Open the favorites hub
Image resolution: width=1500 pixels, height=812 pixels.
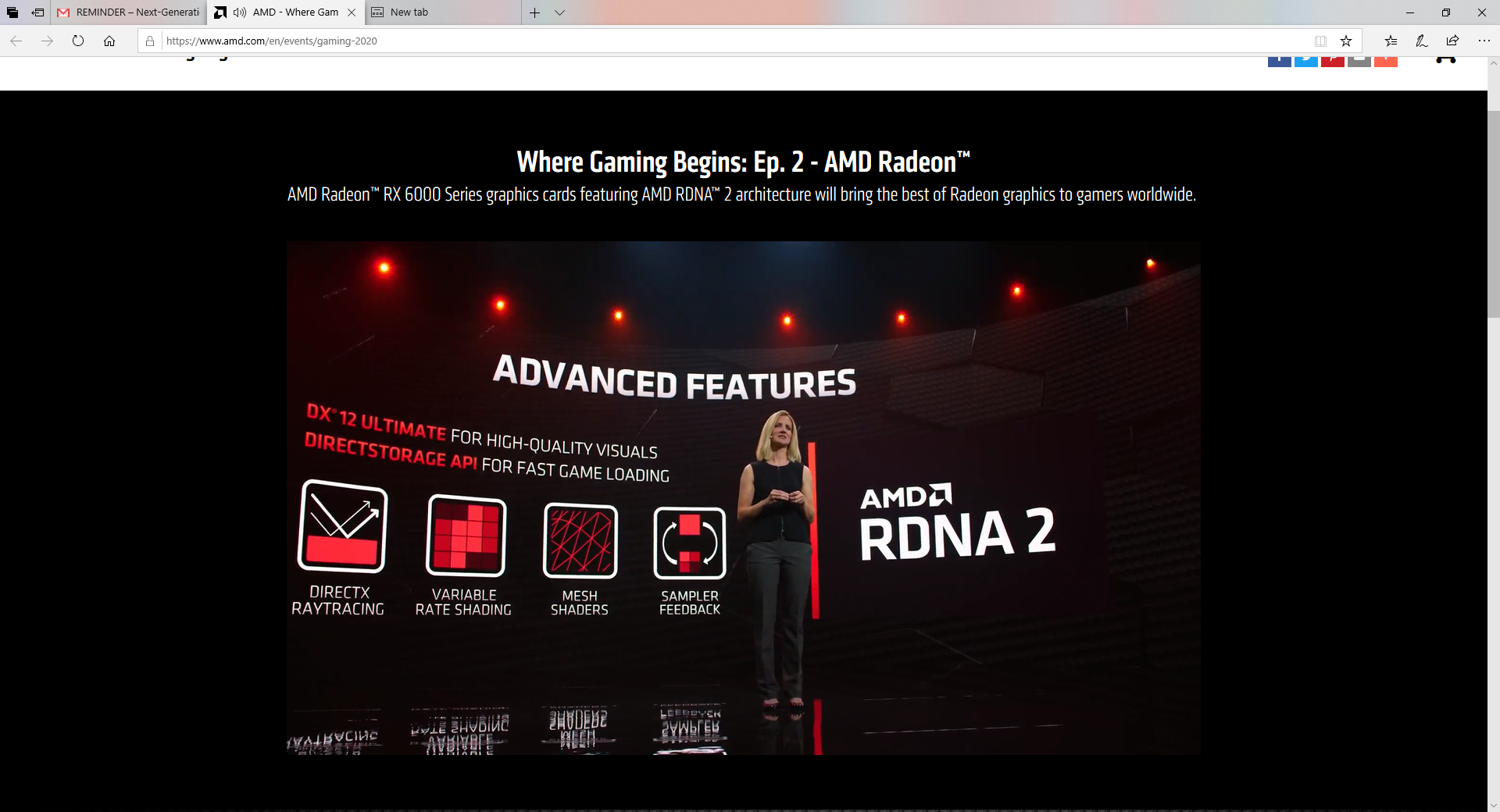[x=1391, y=41]
